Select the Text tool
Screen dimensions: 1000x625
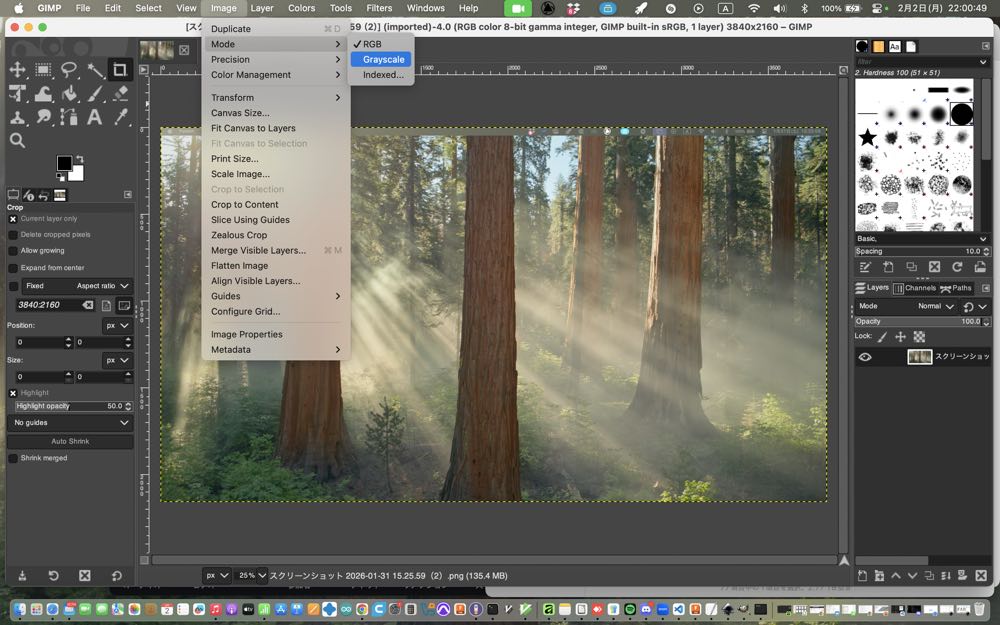(x=95, y=117)
